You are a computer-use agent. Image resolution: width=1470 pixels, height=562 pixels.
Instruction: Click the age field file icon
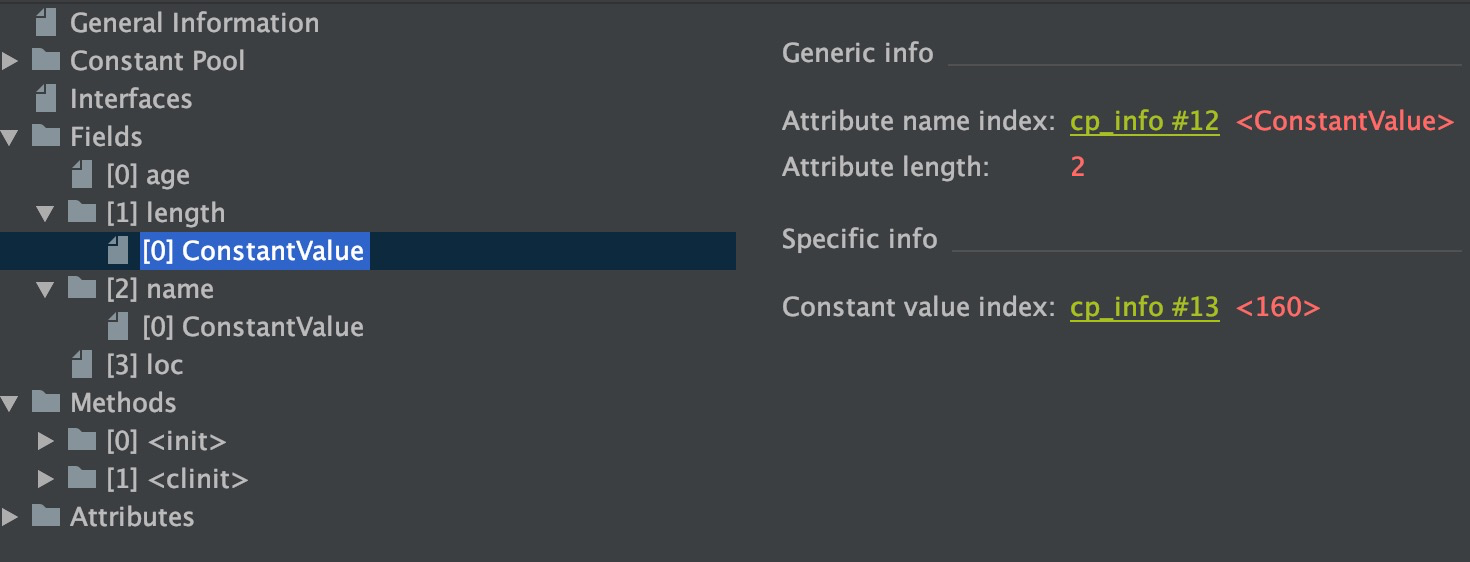tap(82, 175)
